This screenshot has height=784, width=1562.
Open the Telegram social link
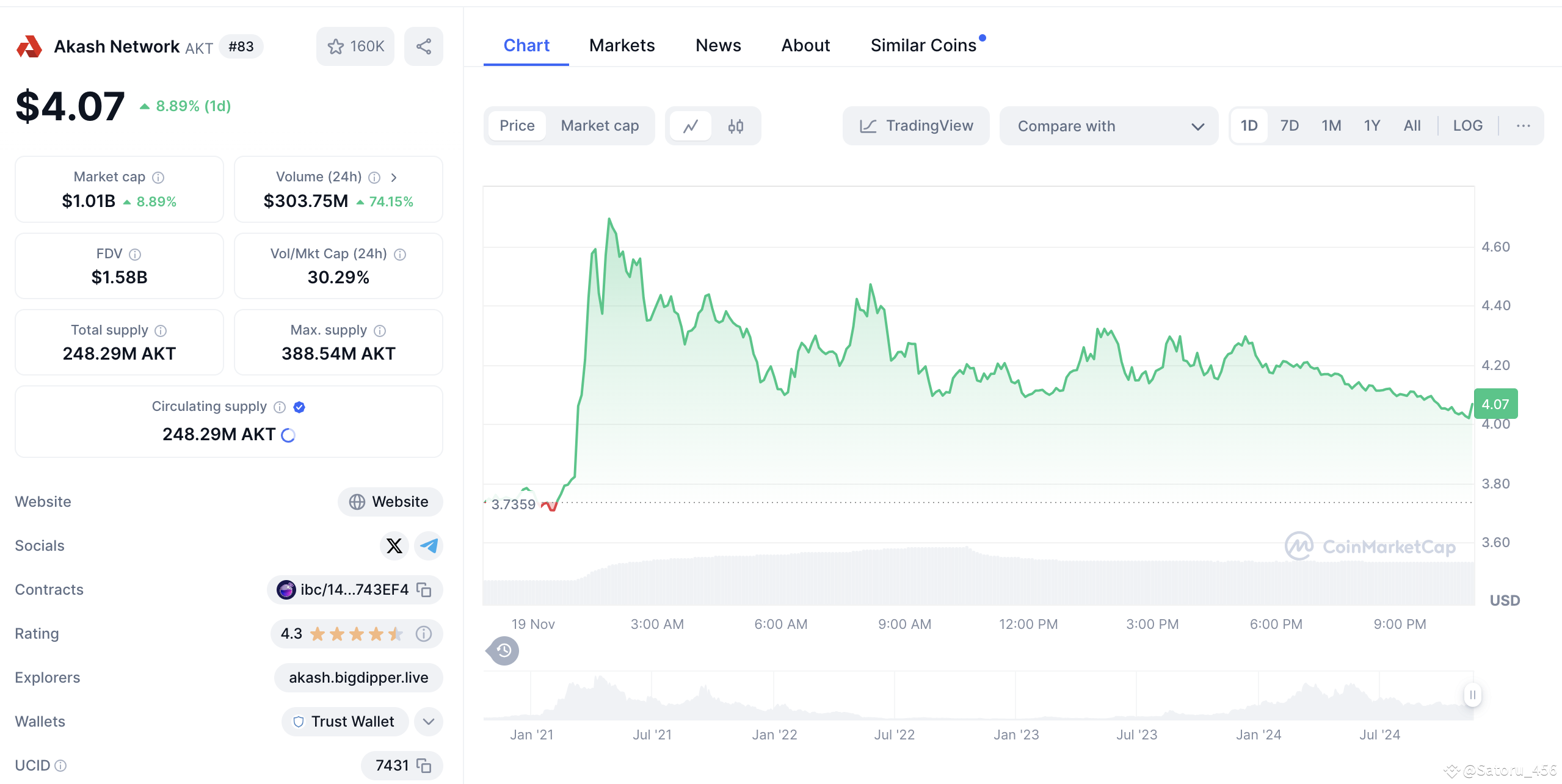[429, 545]
